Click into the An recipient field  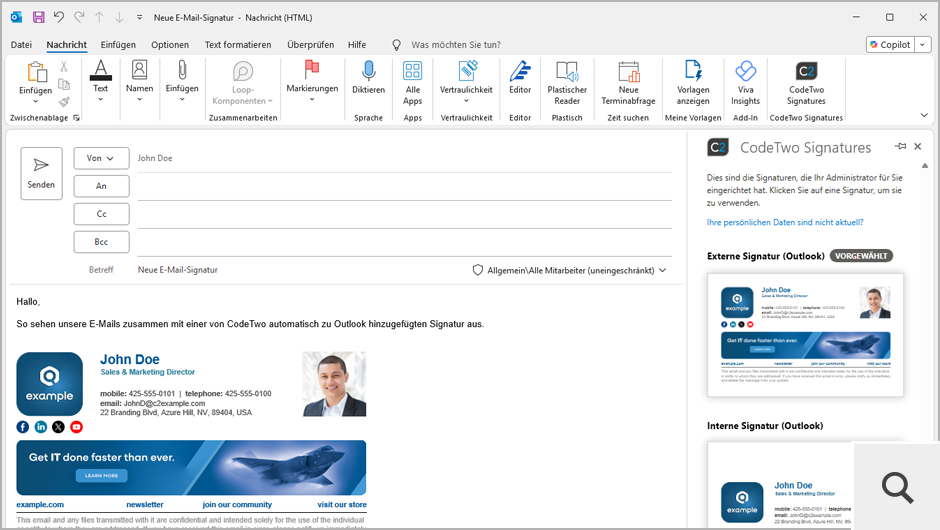[x=405, y=187]
